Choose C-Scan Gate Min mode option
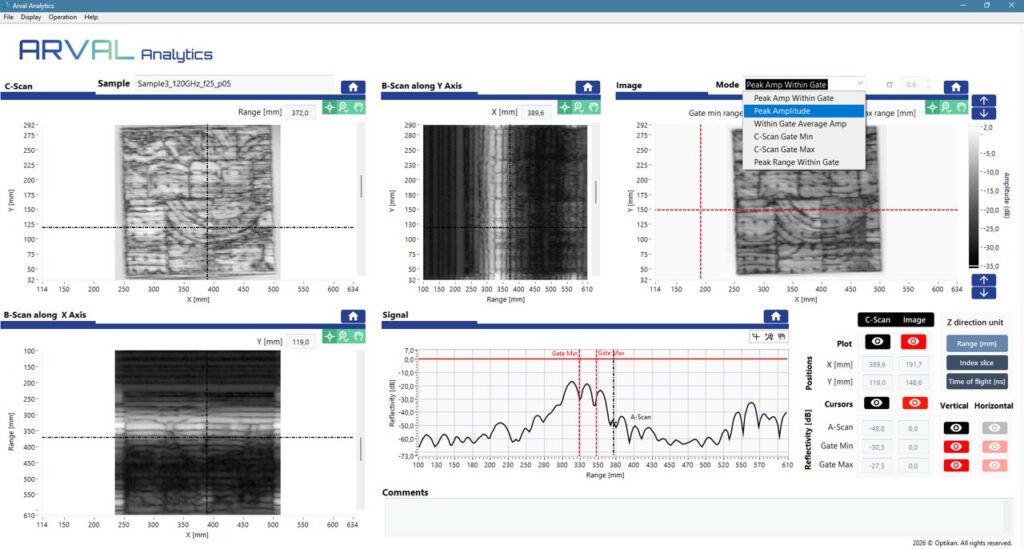The image size is (1024, 549). tap(804, 136)
